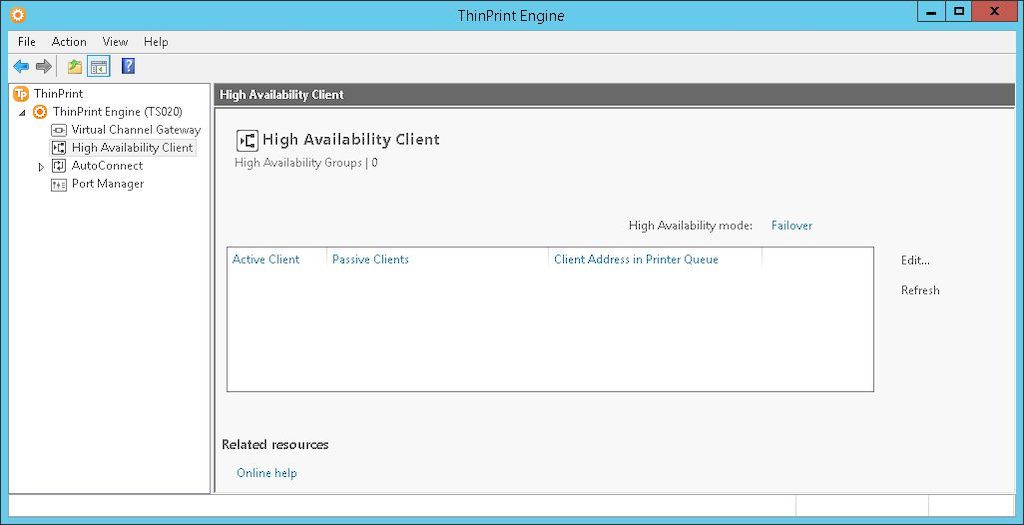Select AutoConnect tree item label

pos(107,166)
